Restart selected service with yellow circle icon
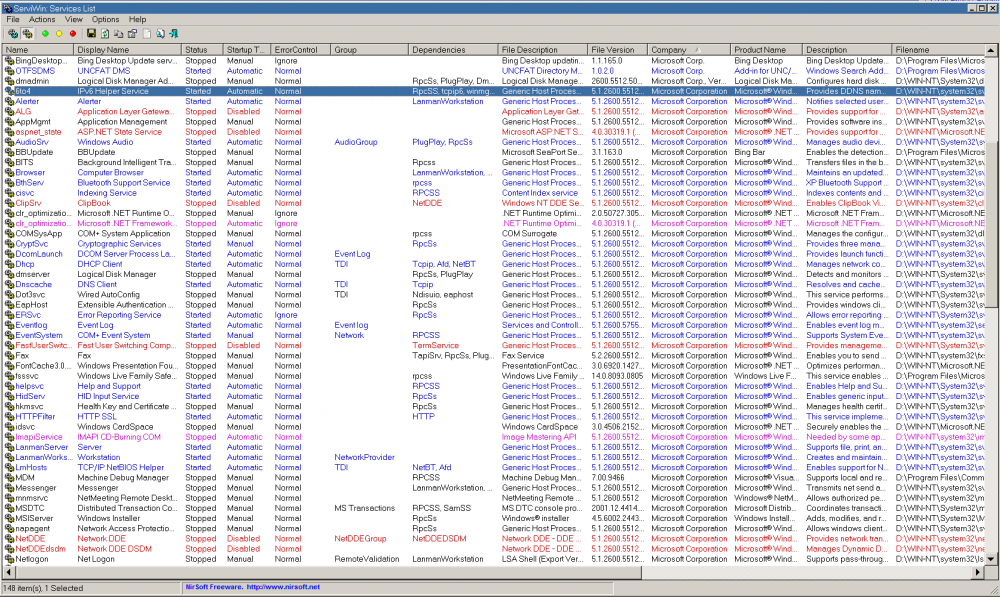The image size is (1000, 597). point(59,33)
